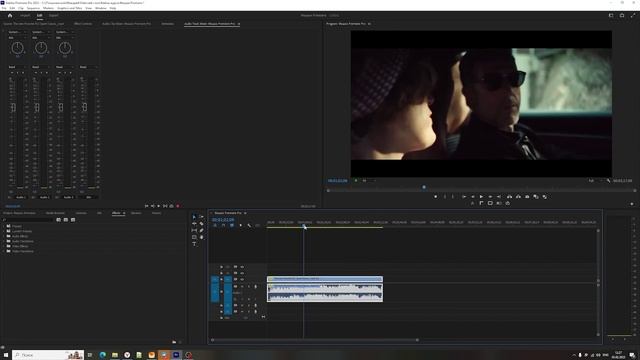Viewport: 640px width, 360px height.
Task: Click Lift button in Program Monitor
Action: [x=509, y=197]
